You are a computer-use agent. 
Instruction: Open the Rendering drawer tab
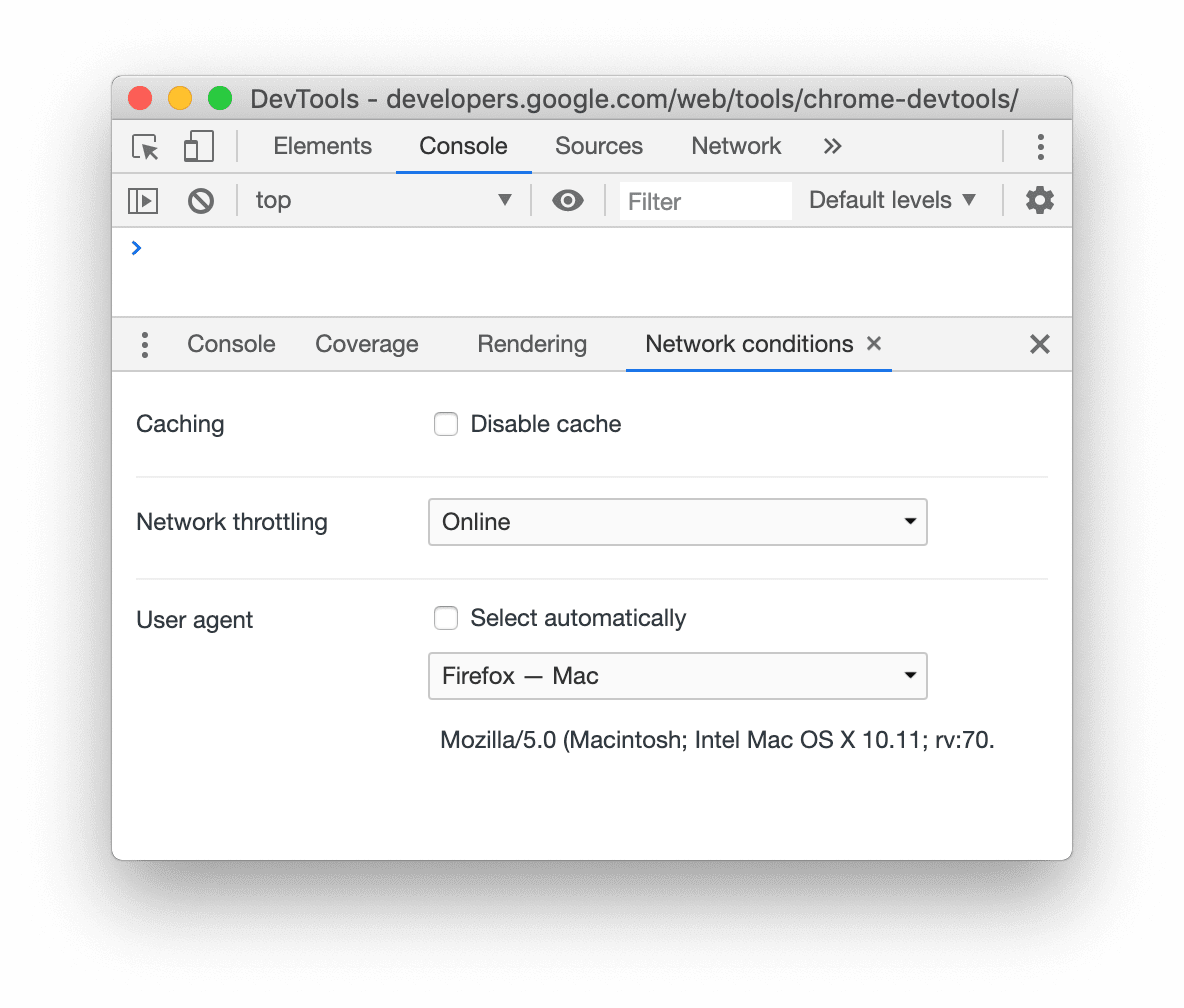pos(532,344)
